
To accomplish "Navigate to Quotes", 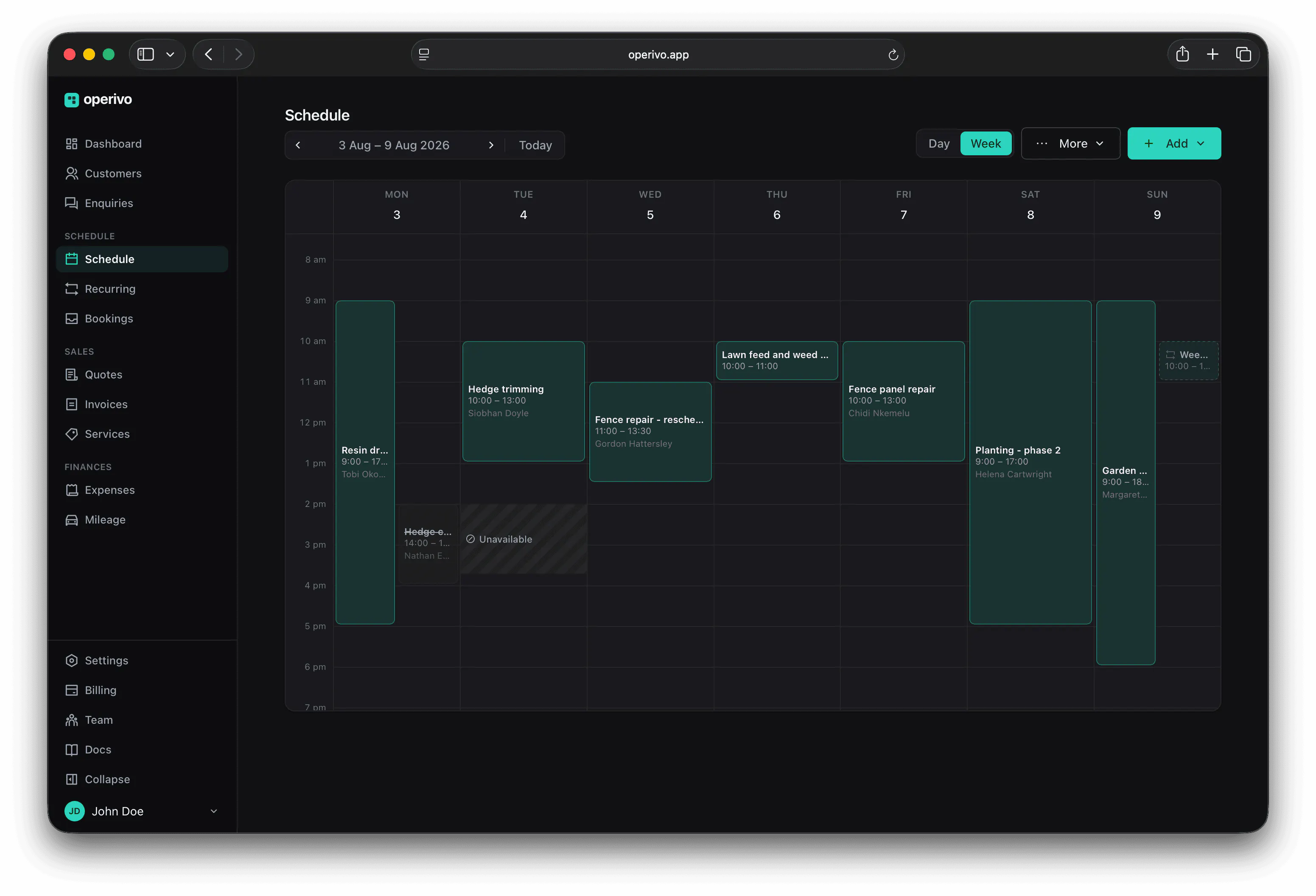I will tap(142, 374).
